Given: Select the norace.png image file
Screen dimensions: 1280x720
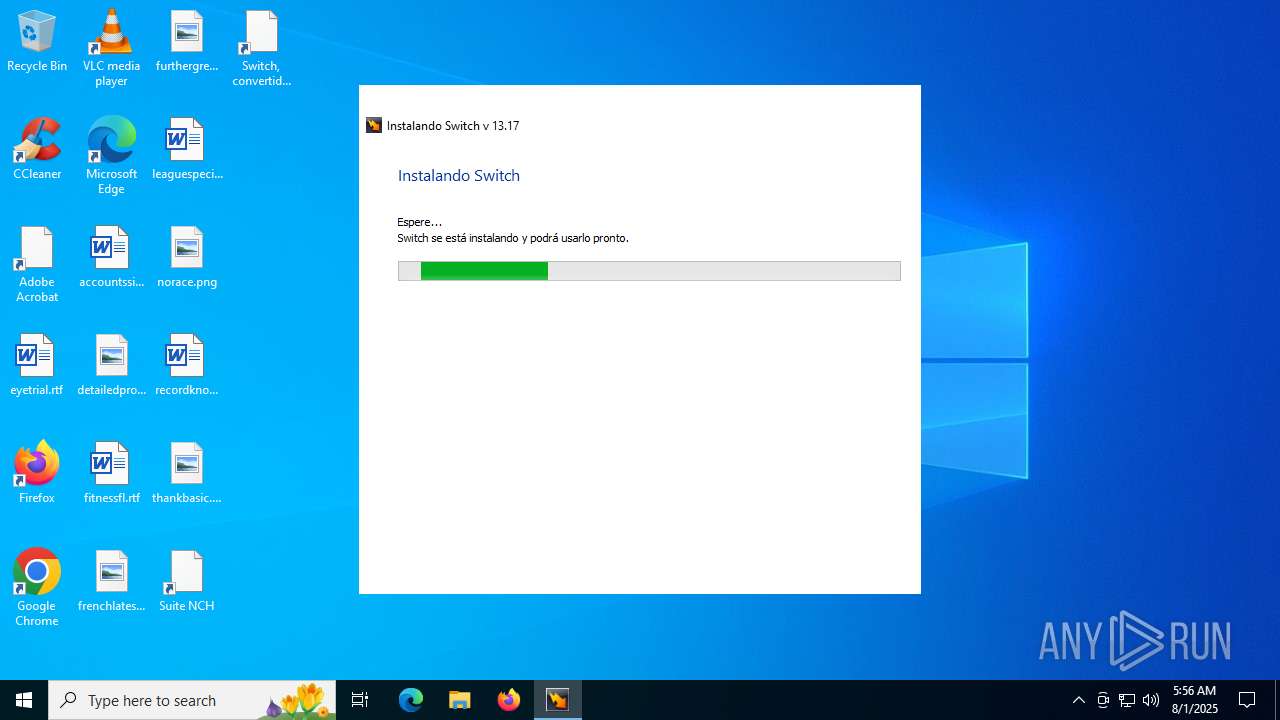Looking at the screenshot, I should pyautogui.click(x=187, y=258).
